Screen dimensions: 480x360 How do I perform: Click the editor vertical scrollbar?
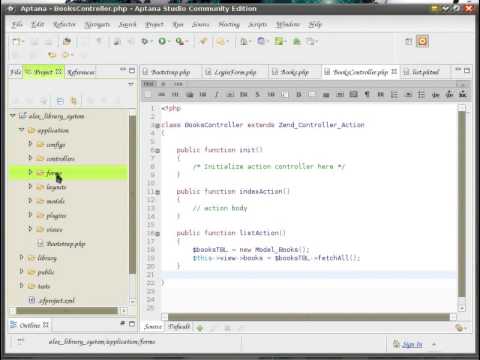tap(462, 204)
